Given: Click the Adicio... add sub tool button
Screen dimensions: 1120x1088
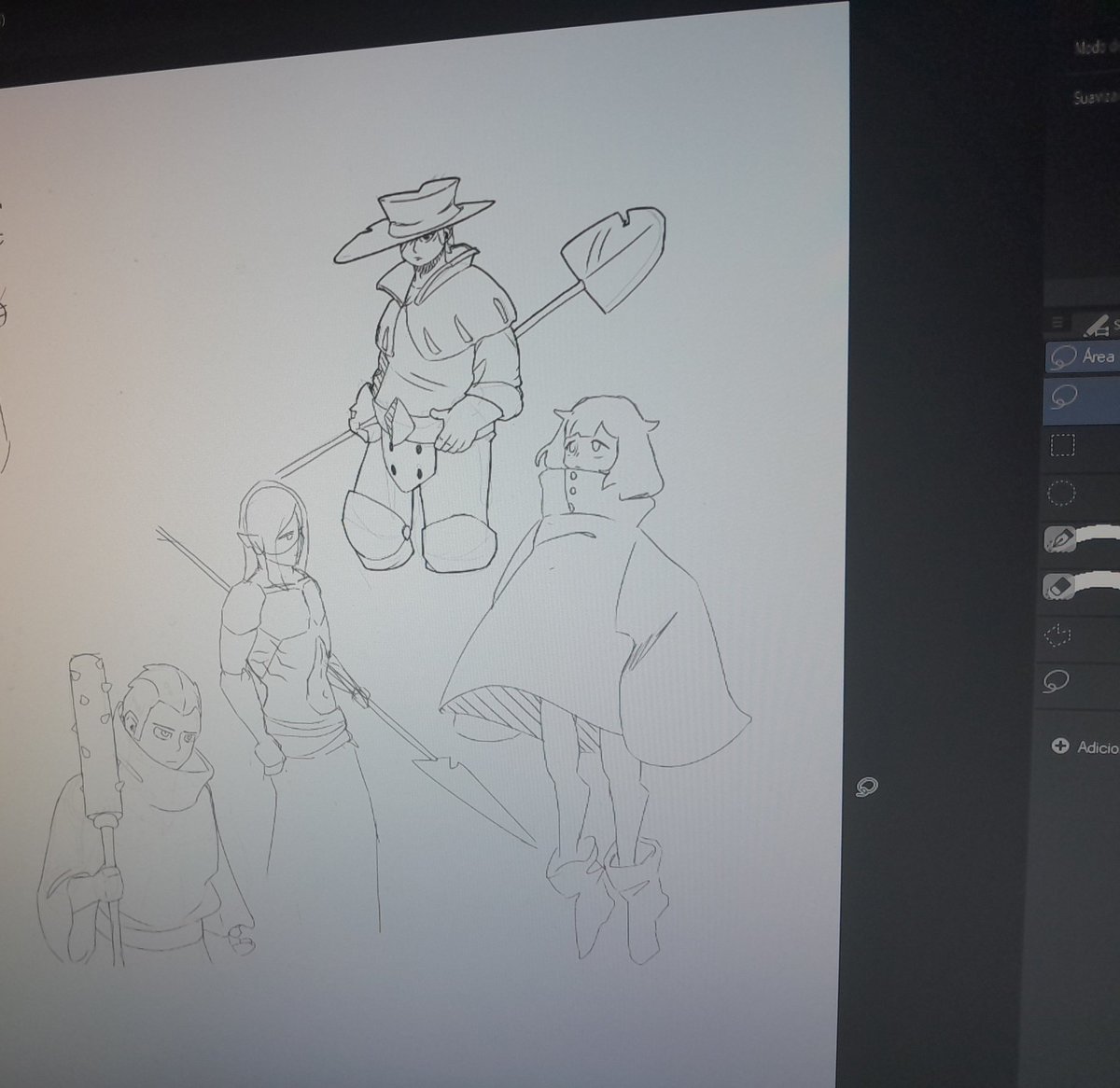Looking at the screenshot, I should pyautogui.click(x=1085, y=746).
